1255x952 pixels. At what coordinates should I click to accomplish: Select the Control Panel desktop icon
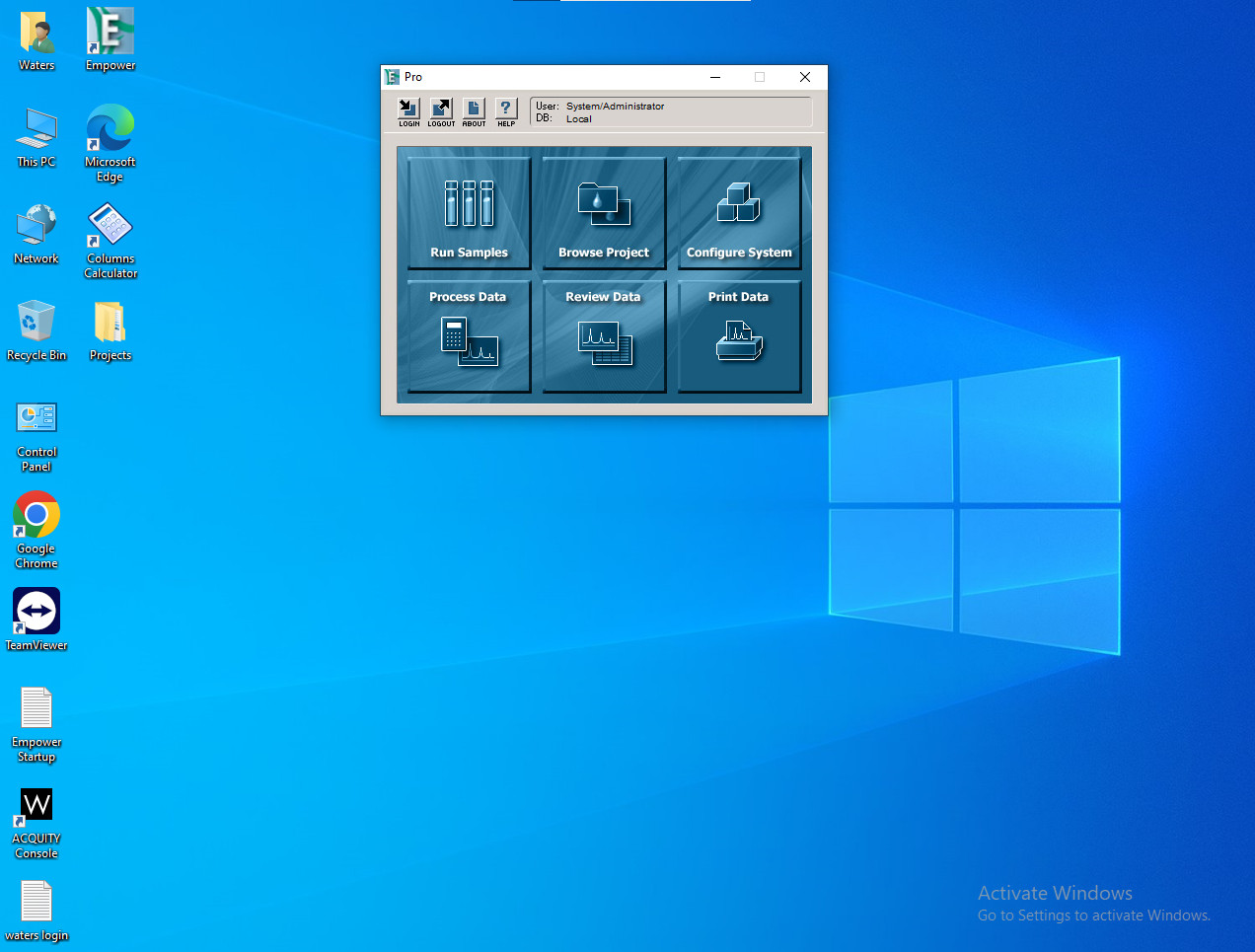(37, 435)
